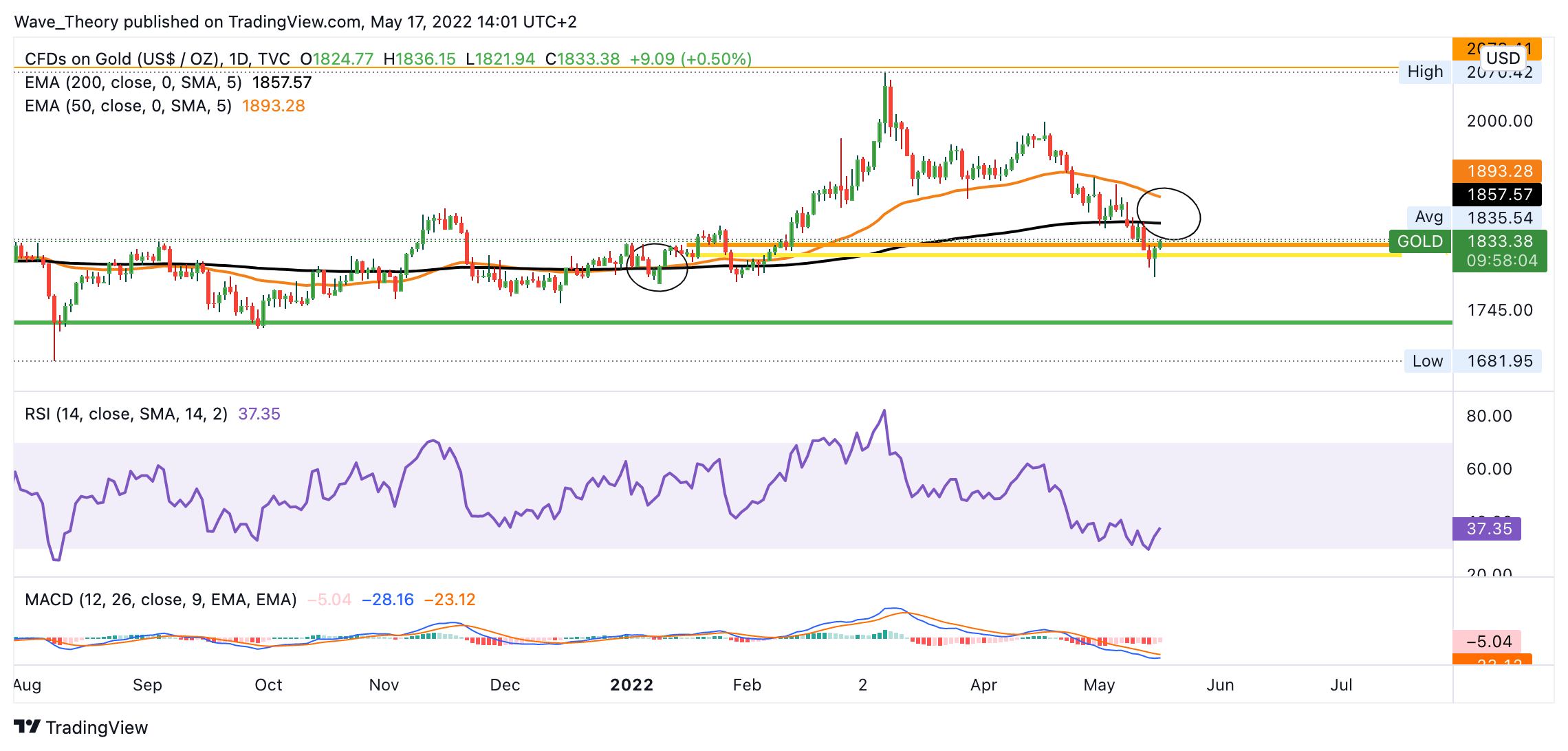
Task: Select the EMA 200 indicator legend
Action: click(133, 83)
